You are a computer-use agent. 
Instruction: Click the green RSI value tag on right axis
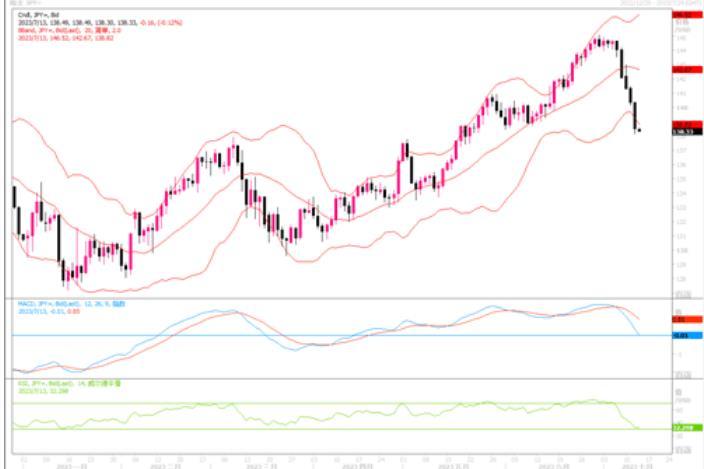(683, 428)
